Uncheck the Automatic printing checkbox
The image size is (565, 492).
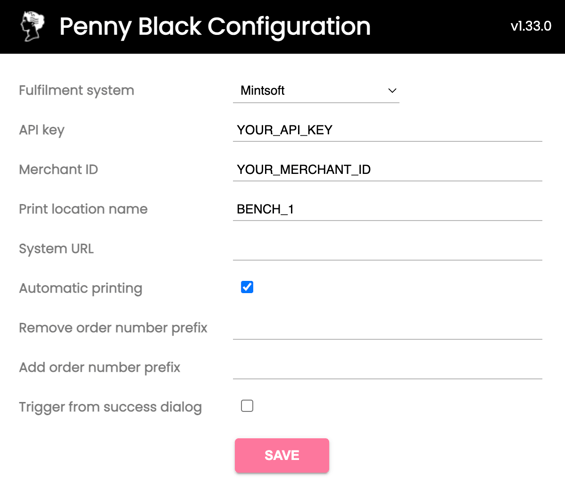(247, 287)
